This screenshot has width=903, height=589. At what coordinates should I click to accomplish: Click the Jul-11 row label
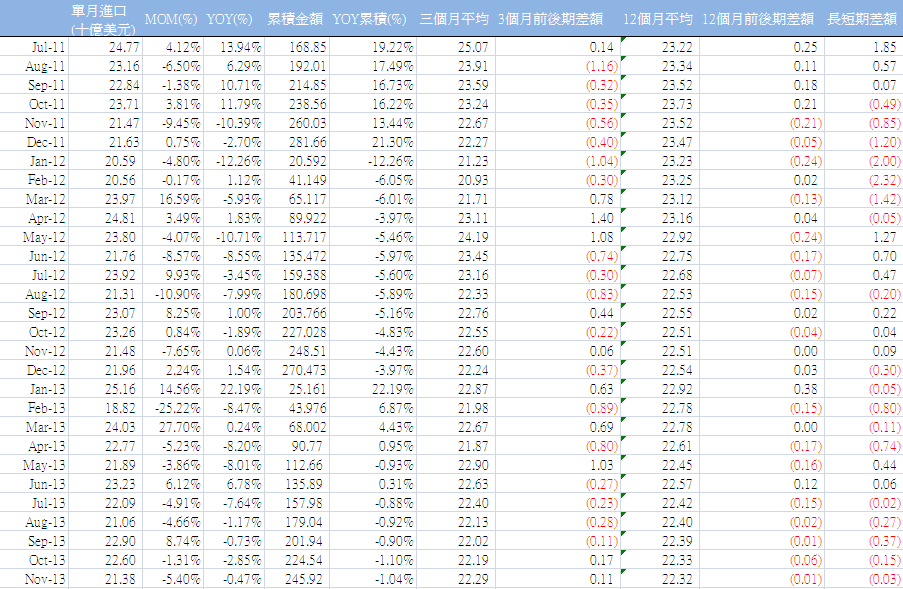click(x=48, y=47)
